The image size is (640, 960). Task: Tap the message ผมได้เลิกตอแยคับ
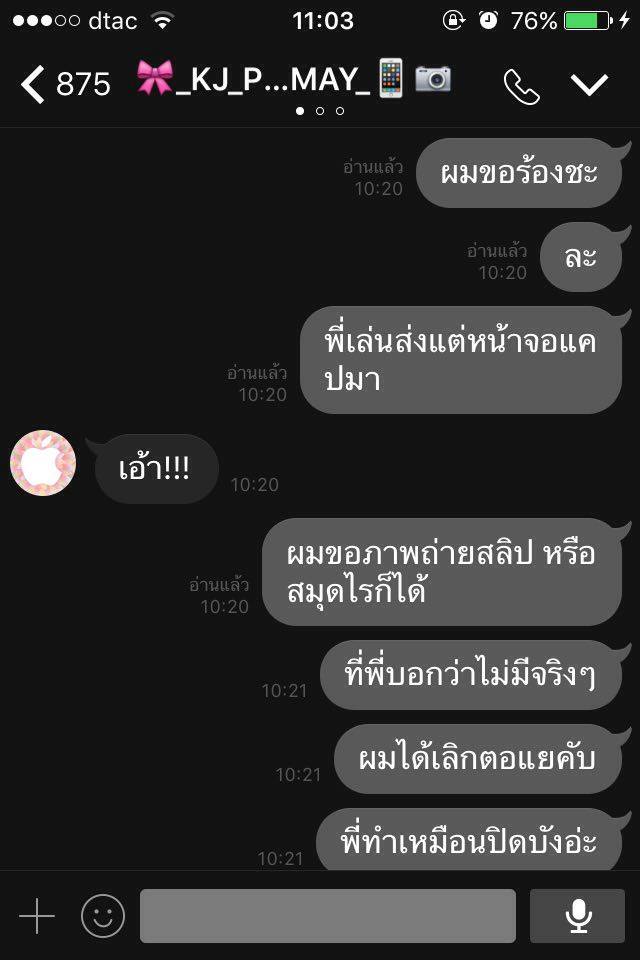tap(478, 759)
